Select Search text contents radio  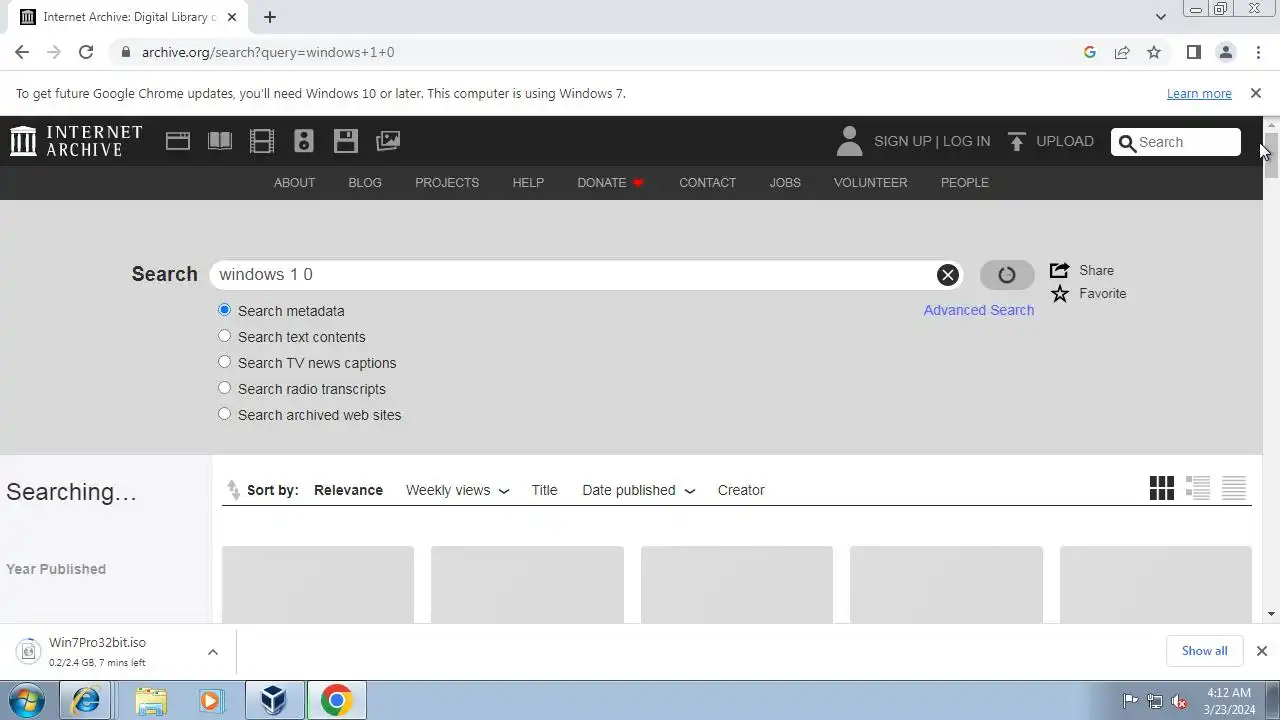click(x=224, y=336)
